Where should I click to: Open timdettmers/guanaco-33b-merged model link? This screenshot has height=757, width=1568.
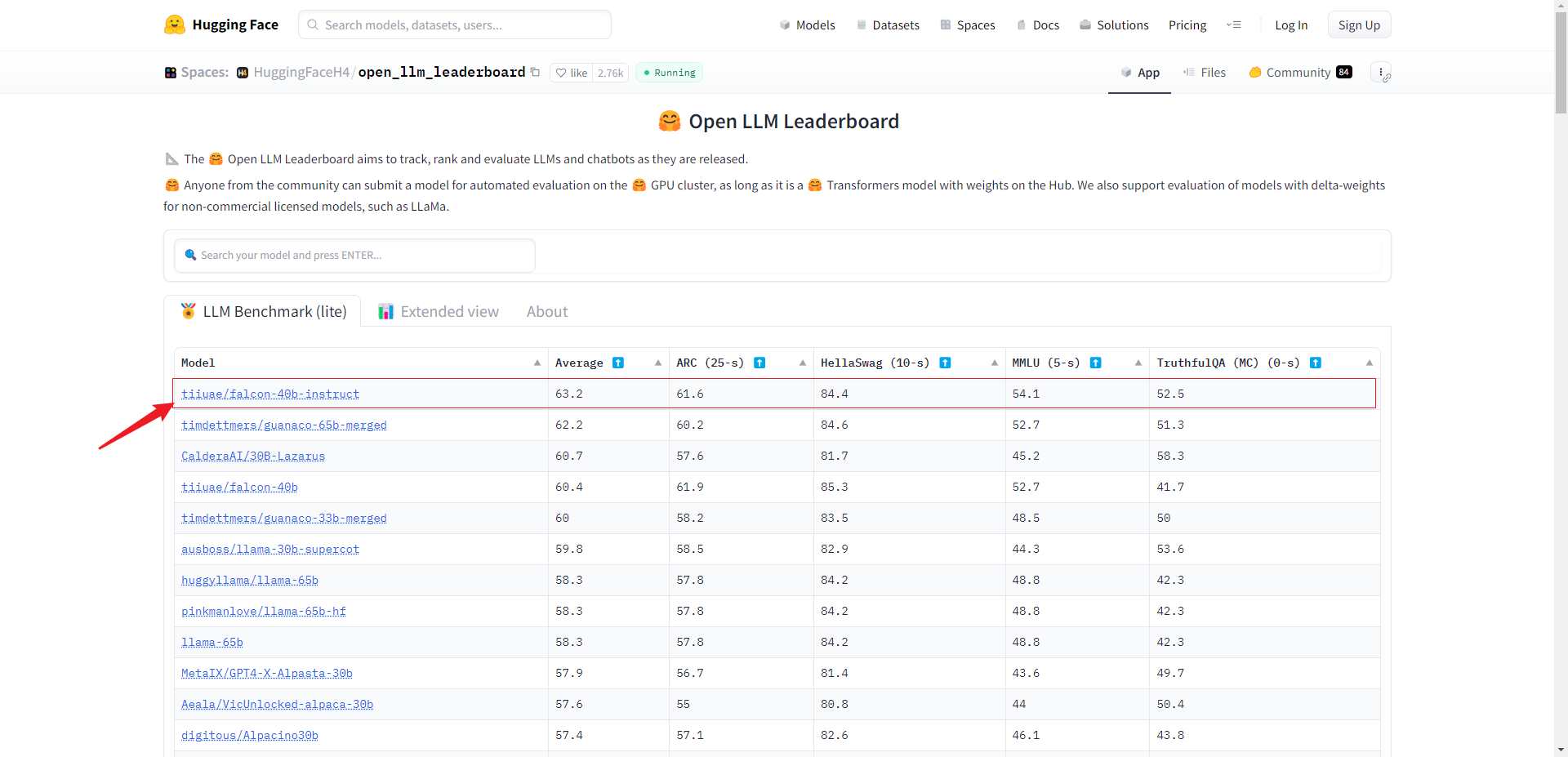[284, 518]
